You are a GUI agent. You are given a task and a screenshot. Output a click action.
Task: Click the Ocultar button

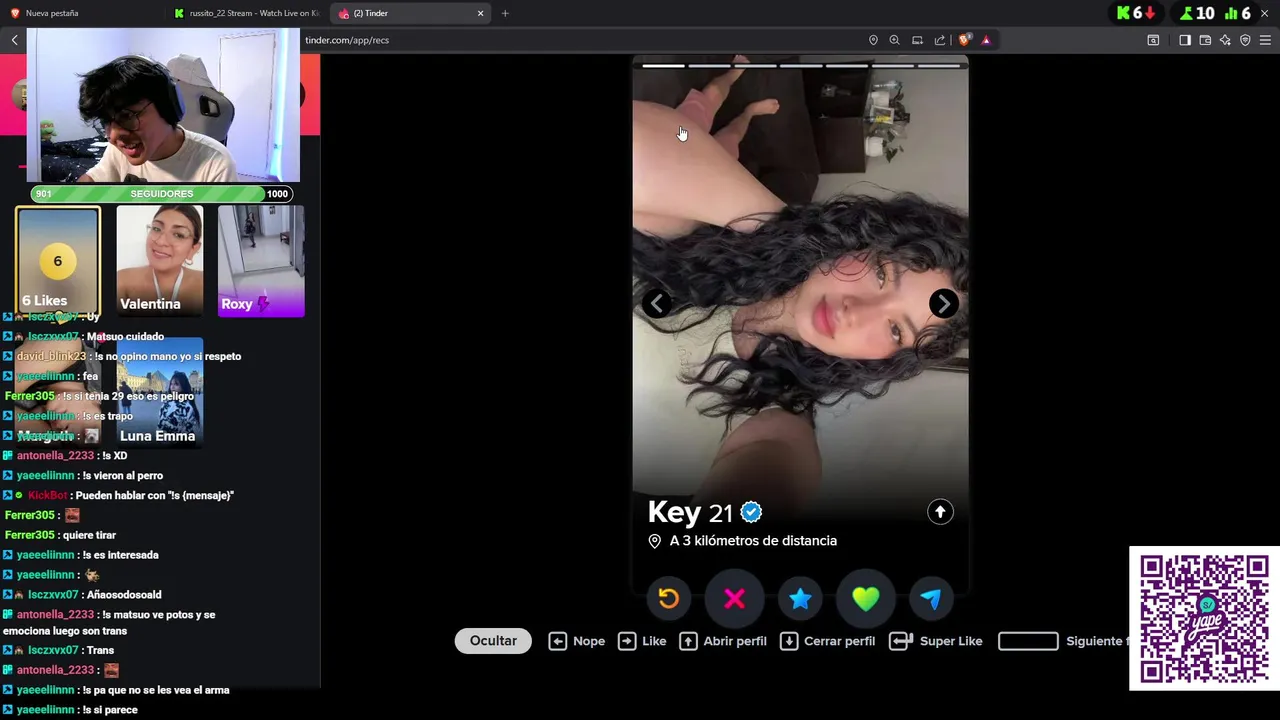(493, 641)
